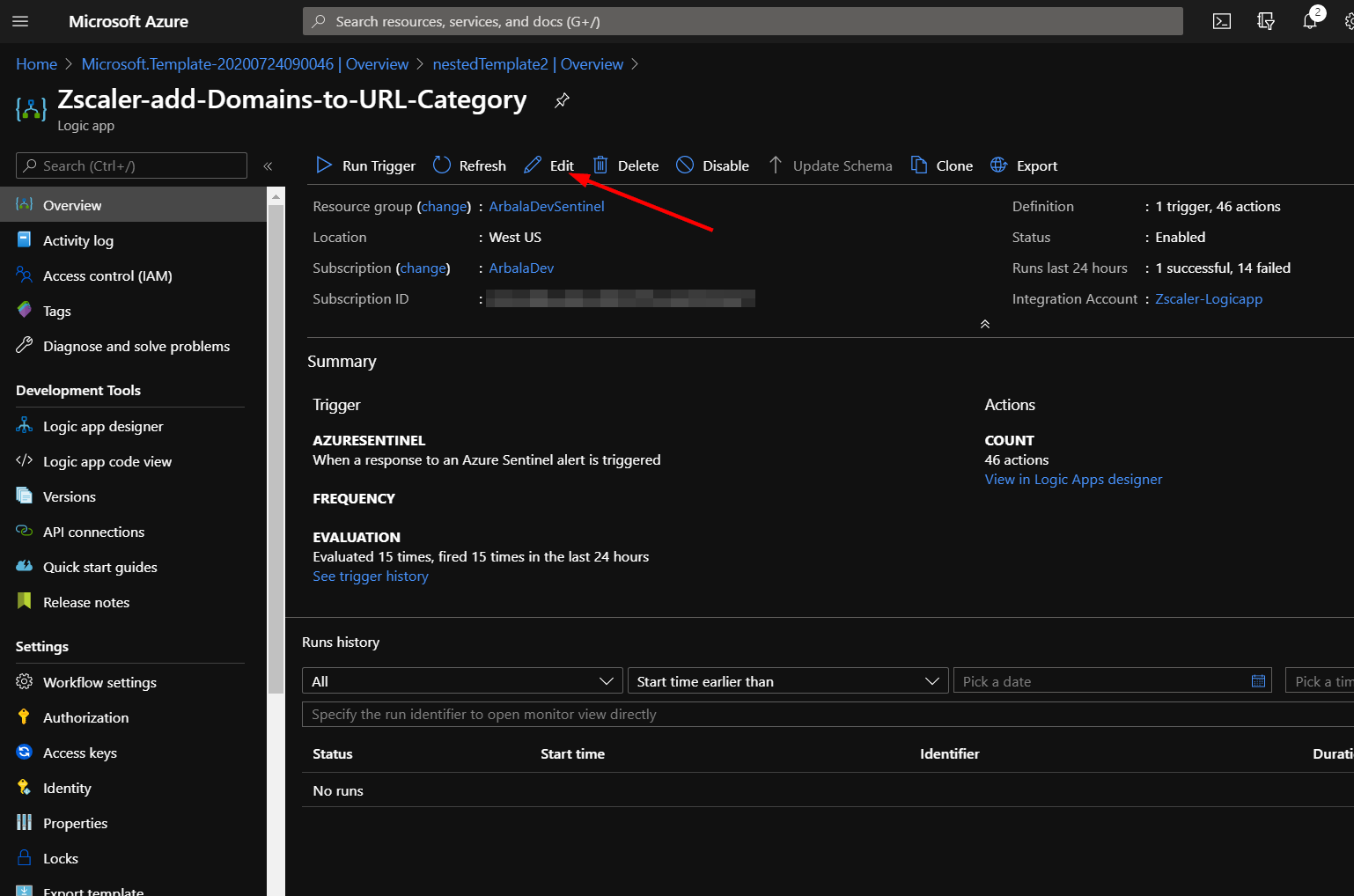
Task: Click the Export globe icon
Action: 998,165
